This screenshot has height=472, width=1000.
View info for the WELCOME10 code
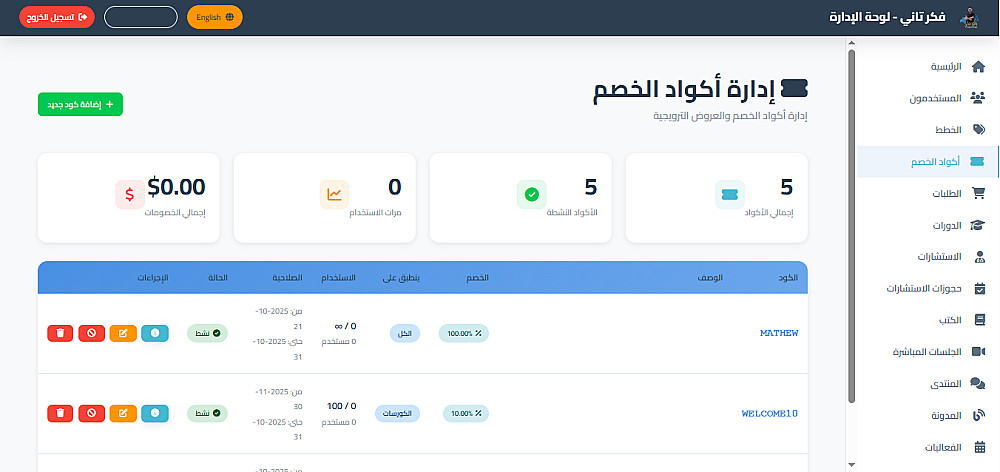(154, 413)
